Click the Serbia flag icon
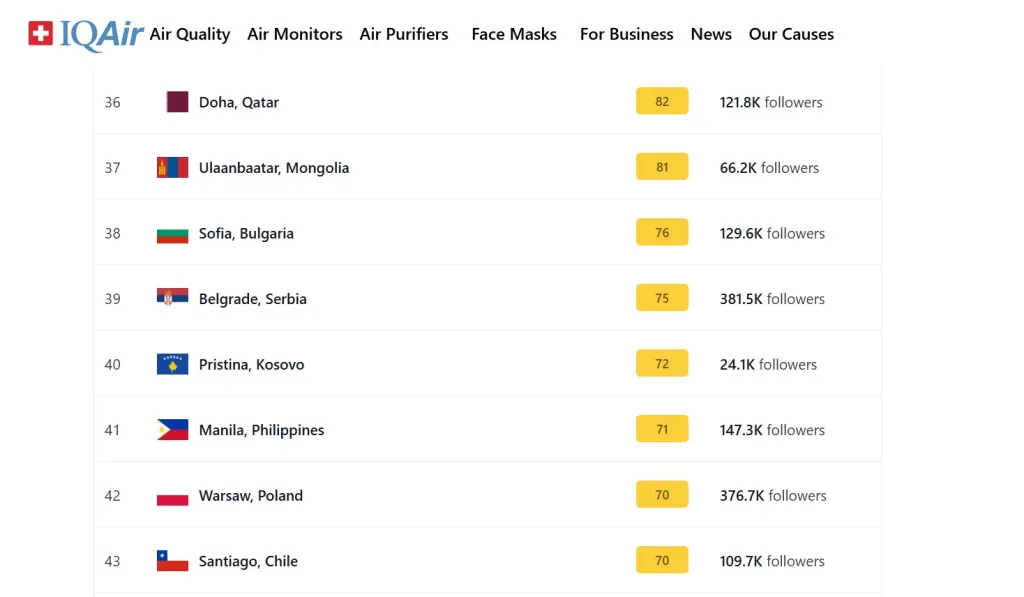1024x597 pixels. pyautogui.click(x=172, y=299)
